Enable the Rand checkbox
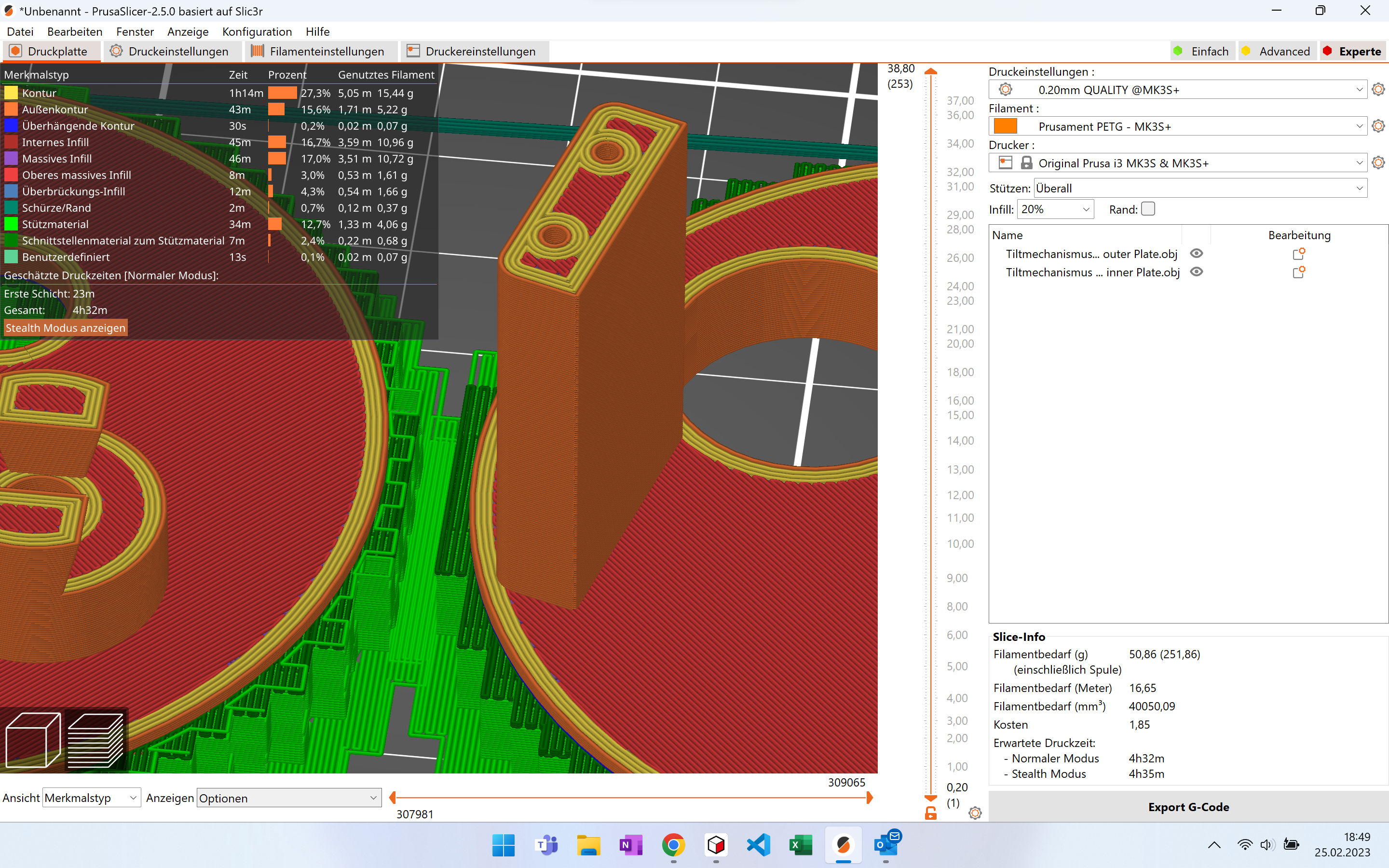This screenshot has height=868, width=1389. (1148, 209)
